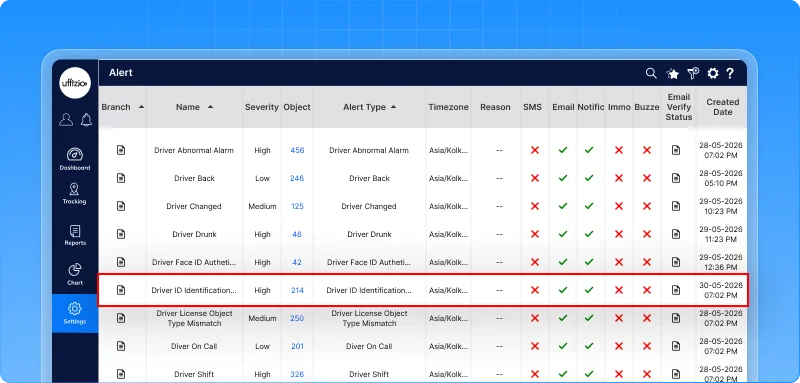The image size is (800, 383).
Task: Open email verify status icon for Diver On Call
Action: pos(676,346)
